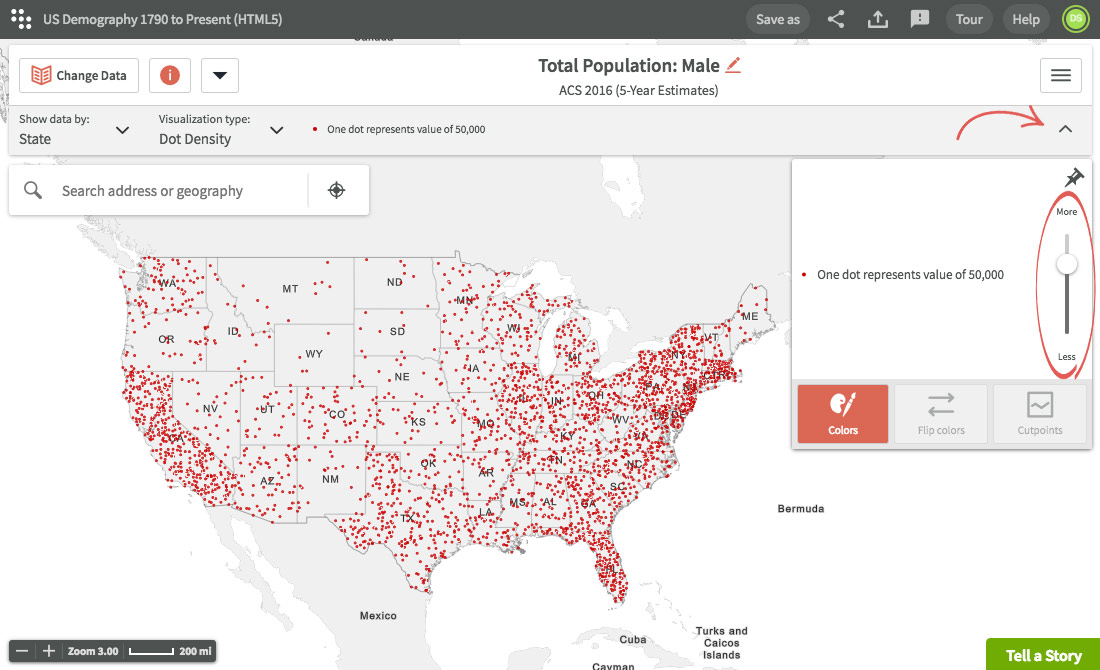Open the Visualization type dropdown
The image size is (1100, 670).
pyautogui.click(x=277, y=130)
